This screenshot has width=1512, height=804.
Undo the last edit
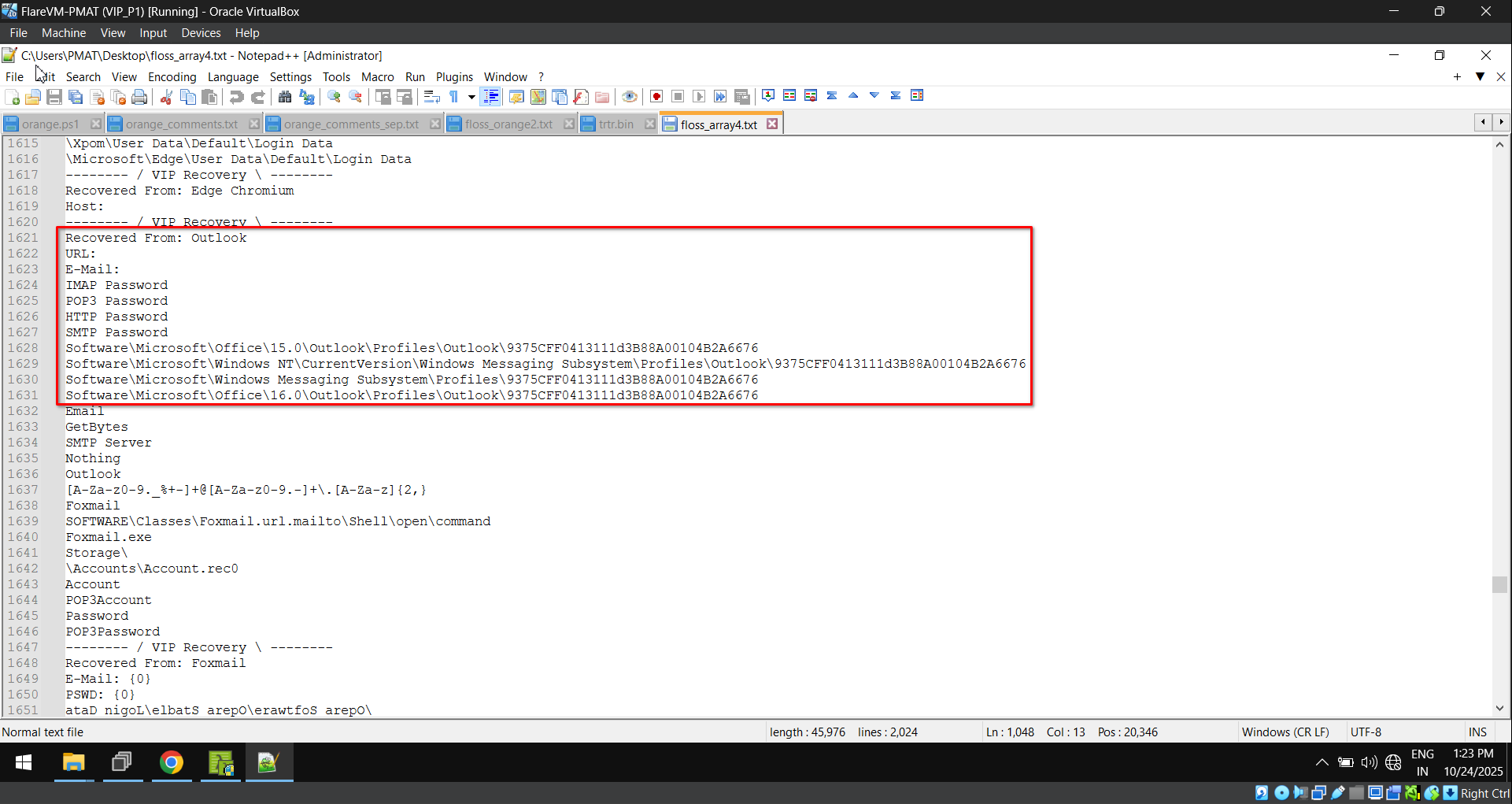(x=236, y=96)
